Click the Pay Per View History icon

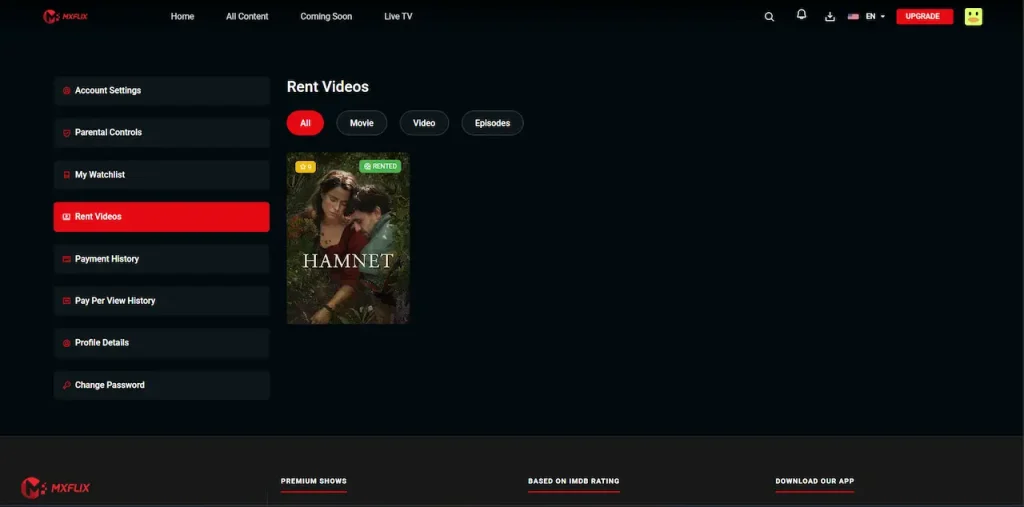(x=67, y=301)
